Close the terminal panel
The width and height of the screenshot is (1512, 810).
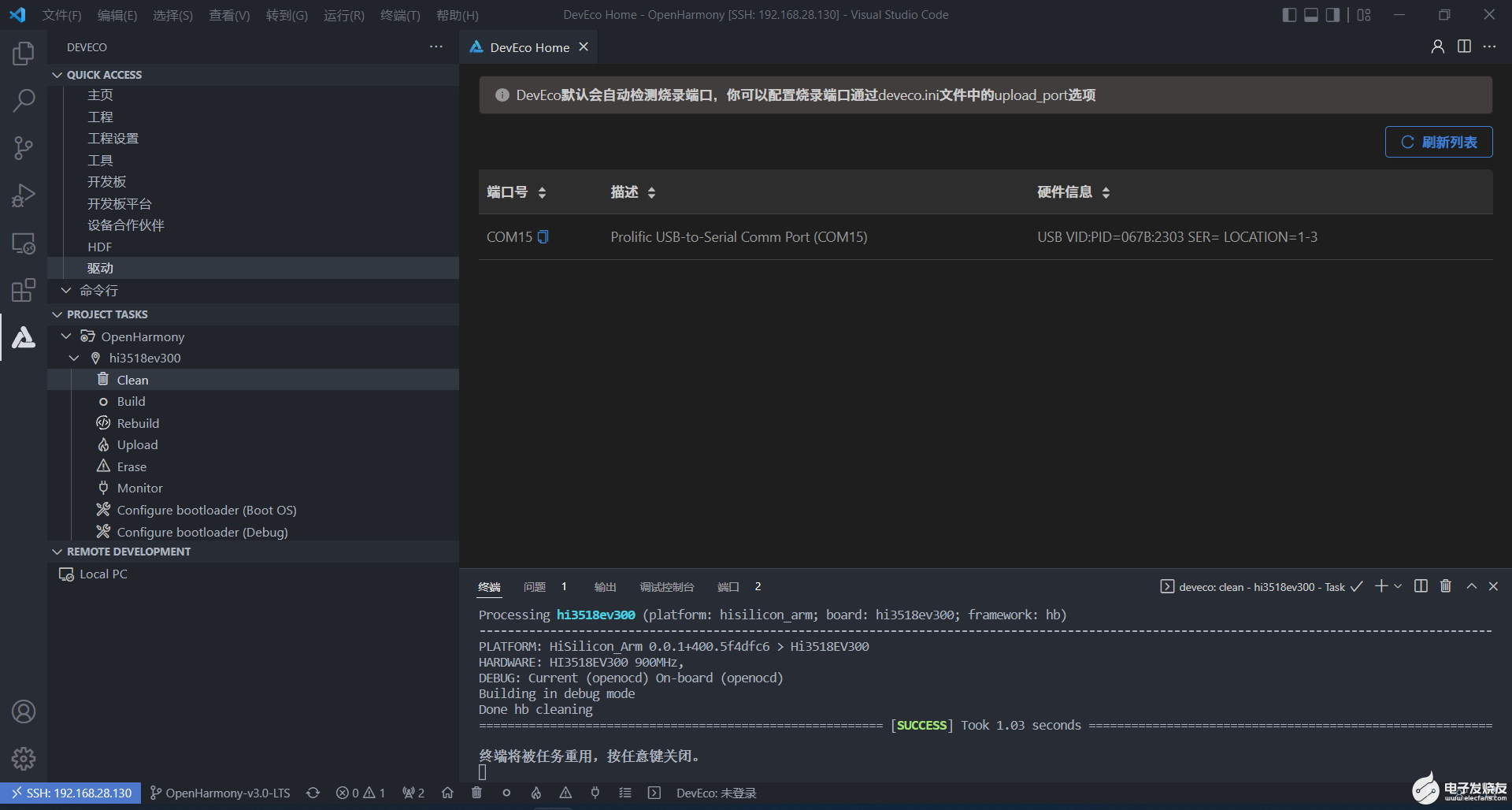pos(1493,586)
